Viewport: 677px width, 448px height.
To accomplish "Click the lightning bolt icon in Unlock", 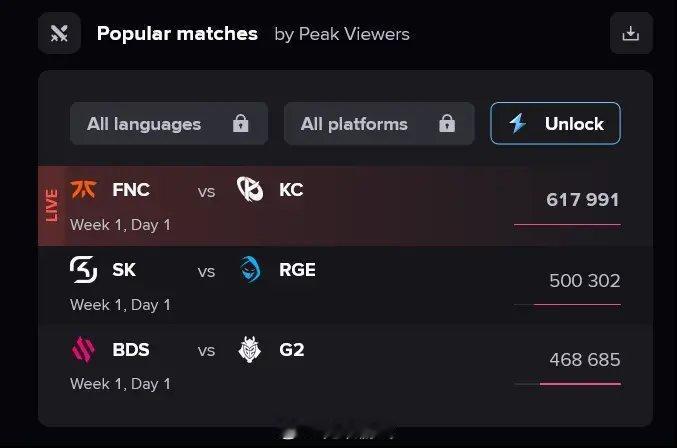I will click(x=518, y=124).
